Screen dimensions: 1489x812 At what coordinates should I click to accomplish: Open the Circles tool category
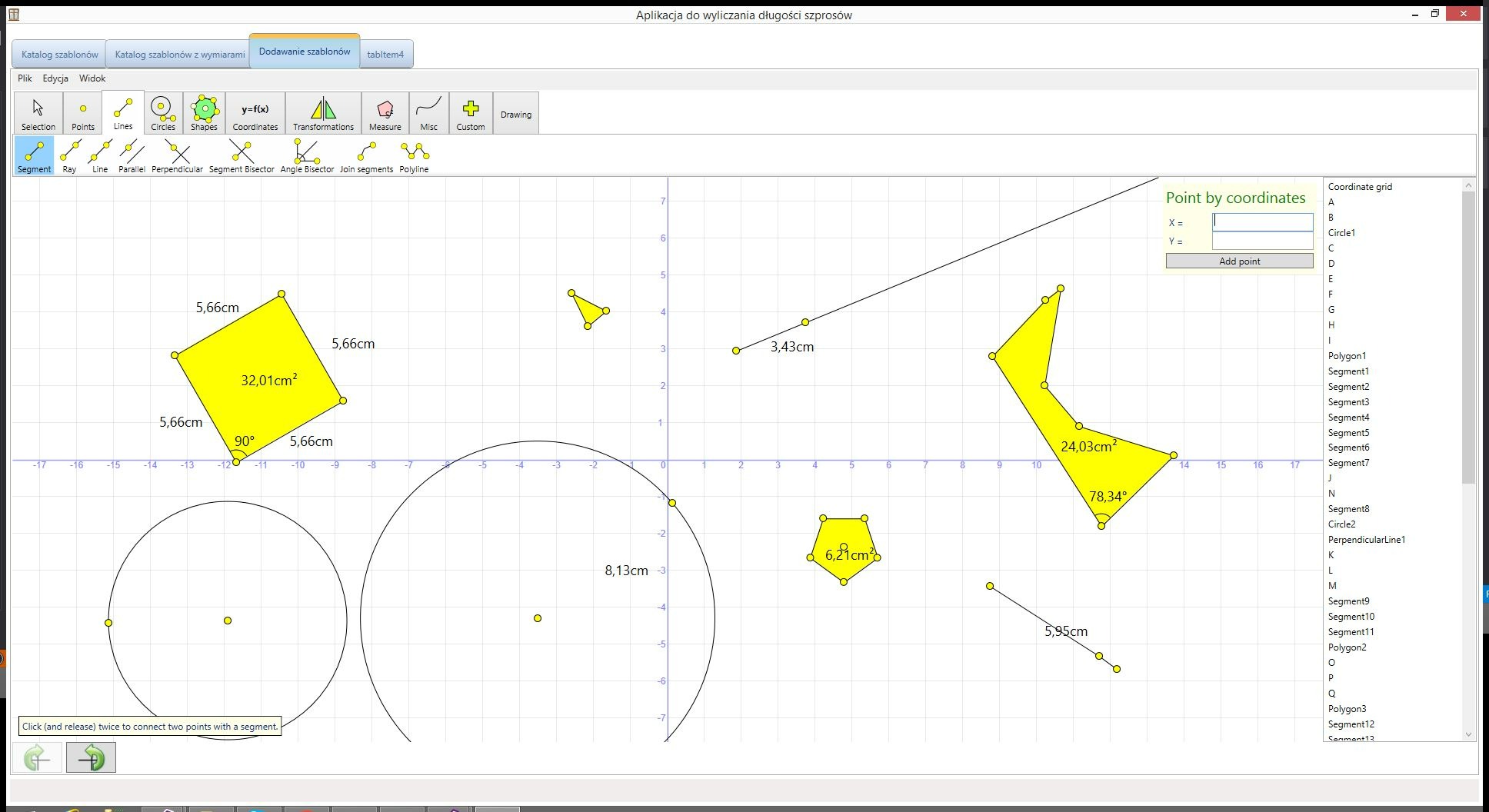pos(162,113)
